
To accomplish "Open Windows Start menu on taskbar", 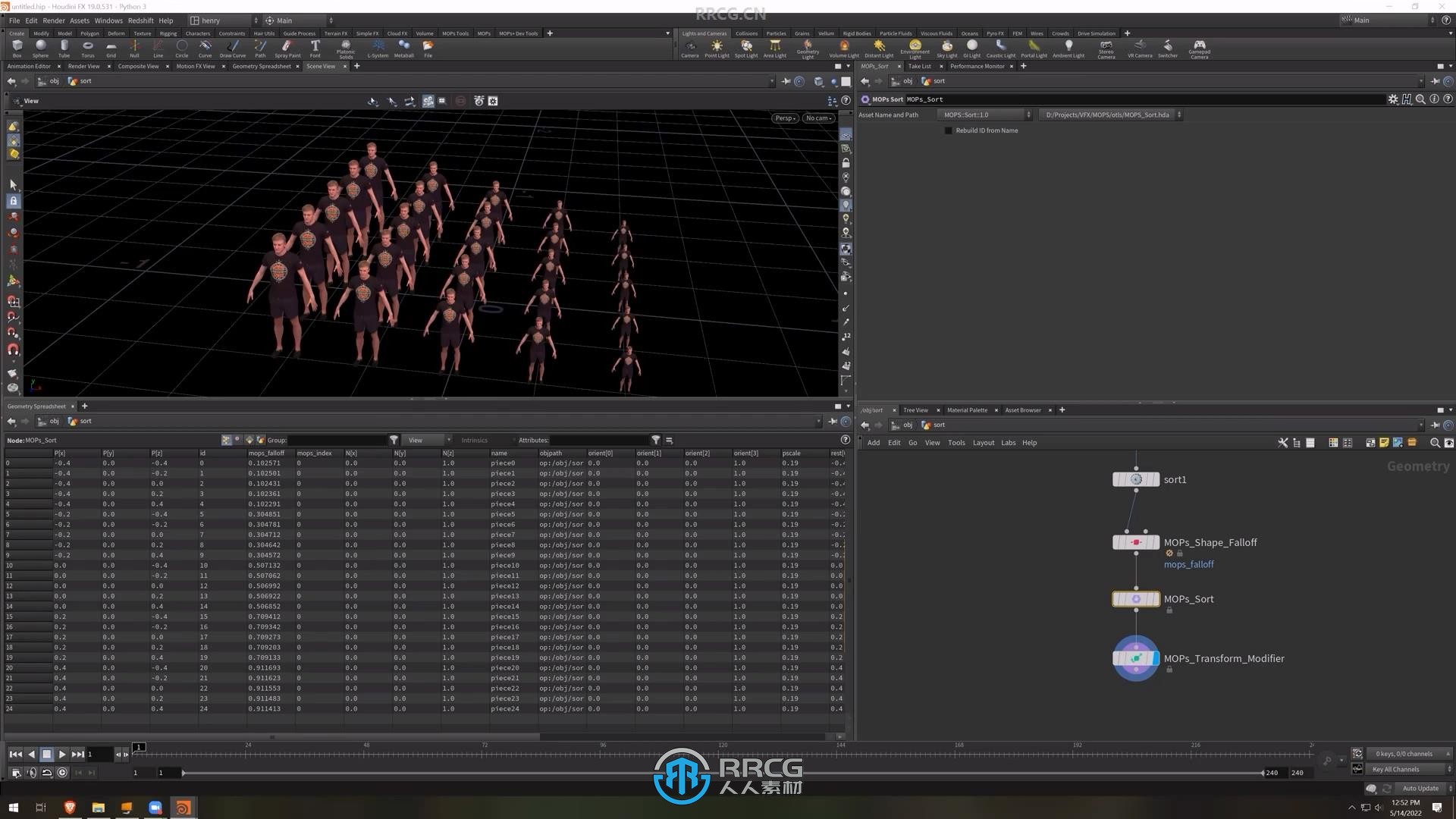I will pyautogui.click(x=13, y=808).
